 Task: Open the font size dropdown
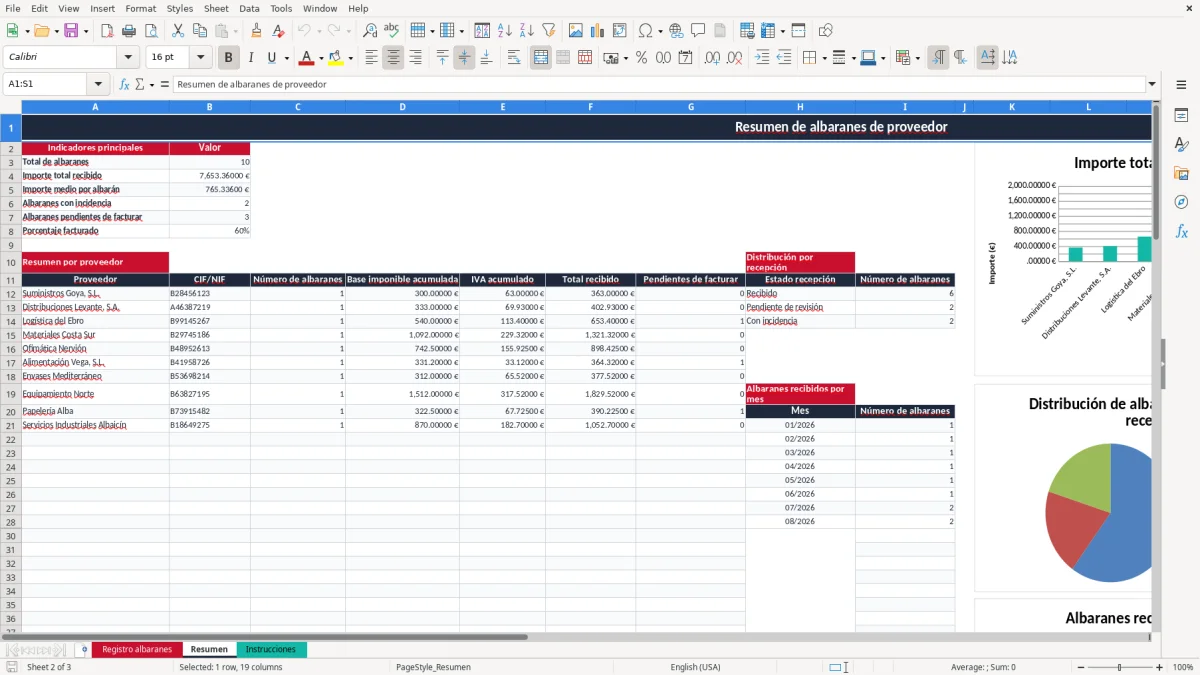point(200,57)
